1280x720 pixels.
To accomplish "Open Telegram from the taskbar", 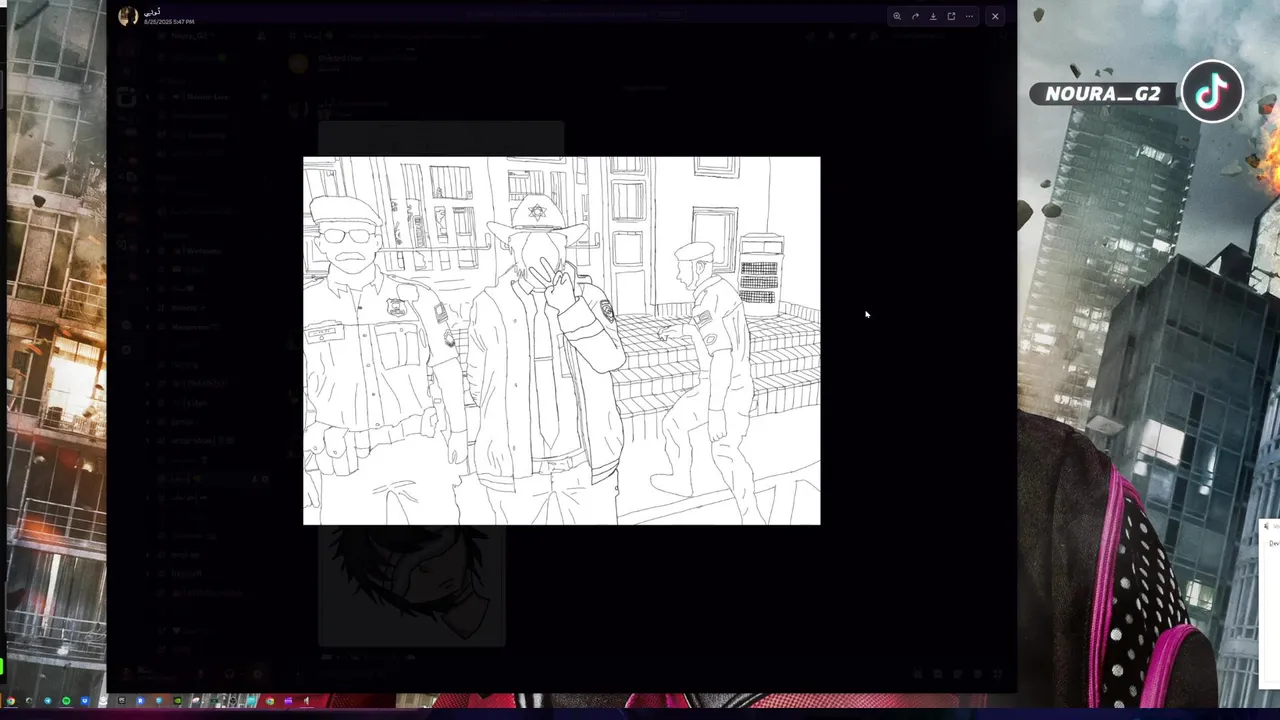I will click(x=48, y=701).
